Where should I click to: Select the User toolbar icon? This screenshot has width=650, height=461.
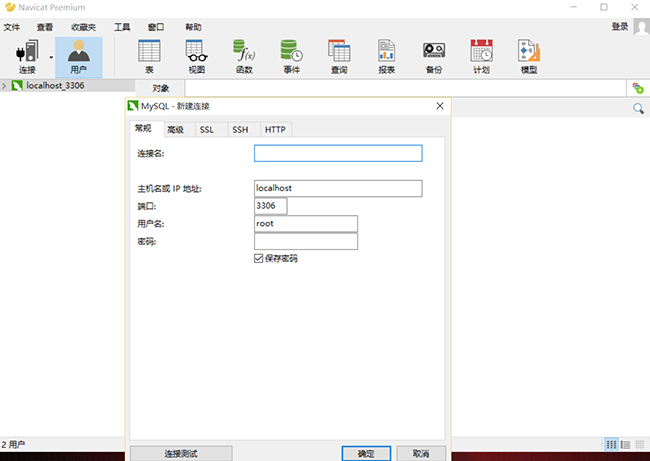pos(79,57)
